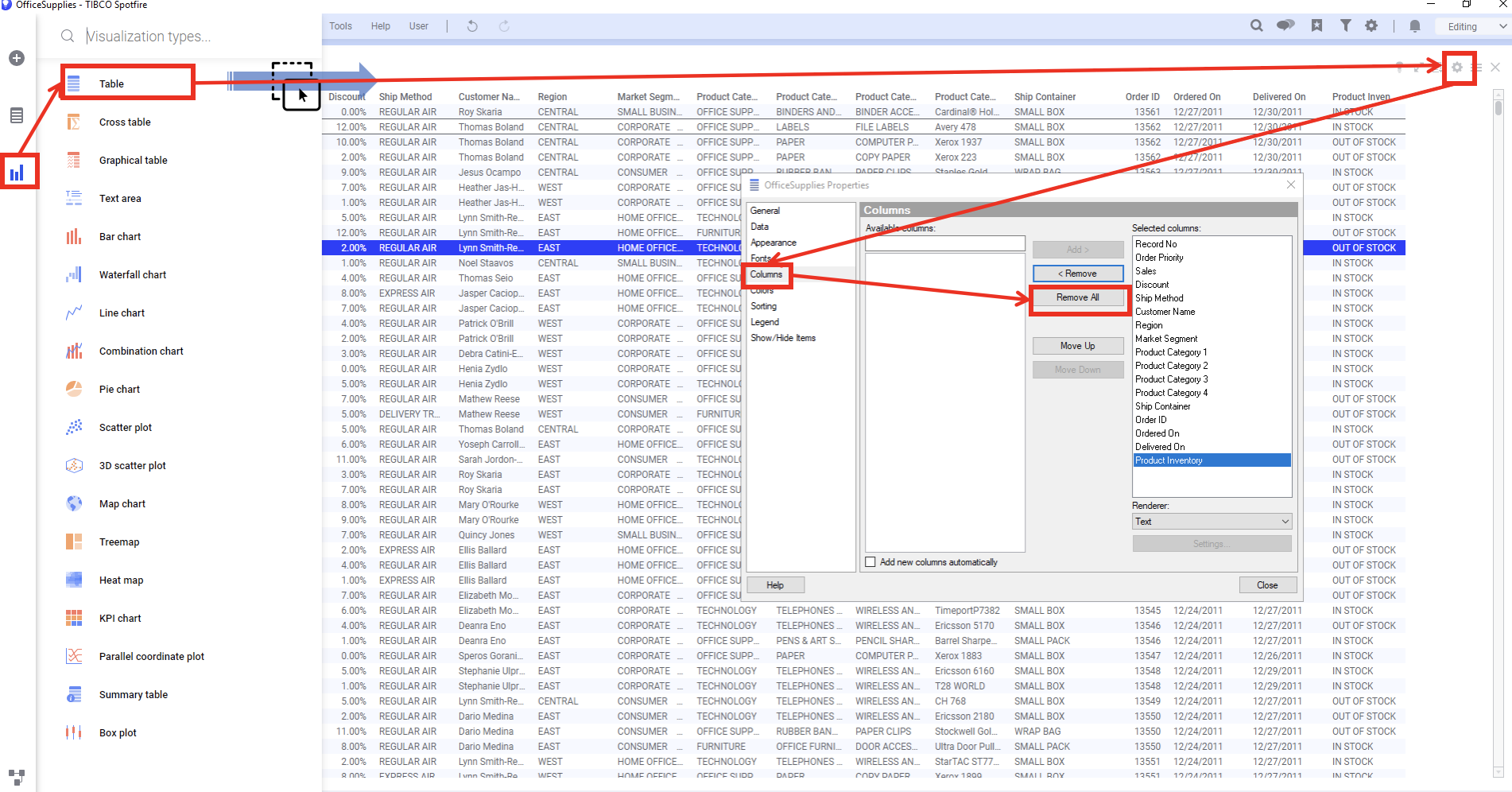Select the Text area visualization icon
The image size is (1512, 792).
pos(74,198)
